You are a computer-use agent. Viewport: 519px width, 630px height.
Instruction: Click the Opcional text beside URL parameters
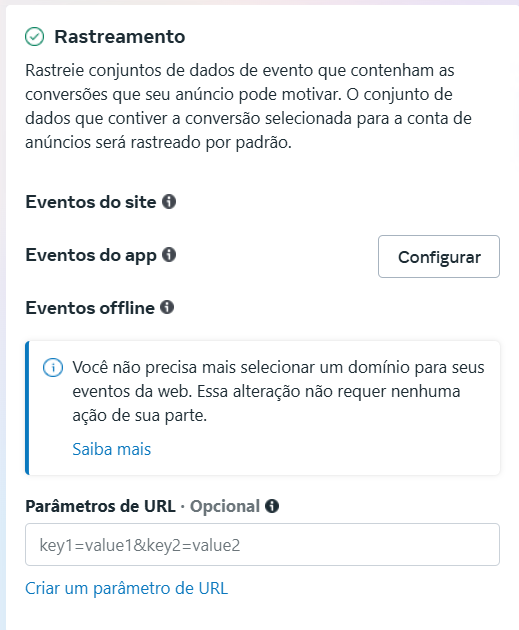(x=225, y=507)
